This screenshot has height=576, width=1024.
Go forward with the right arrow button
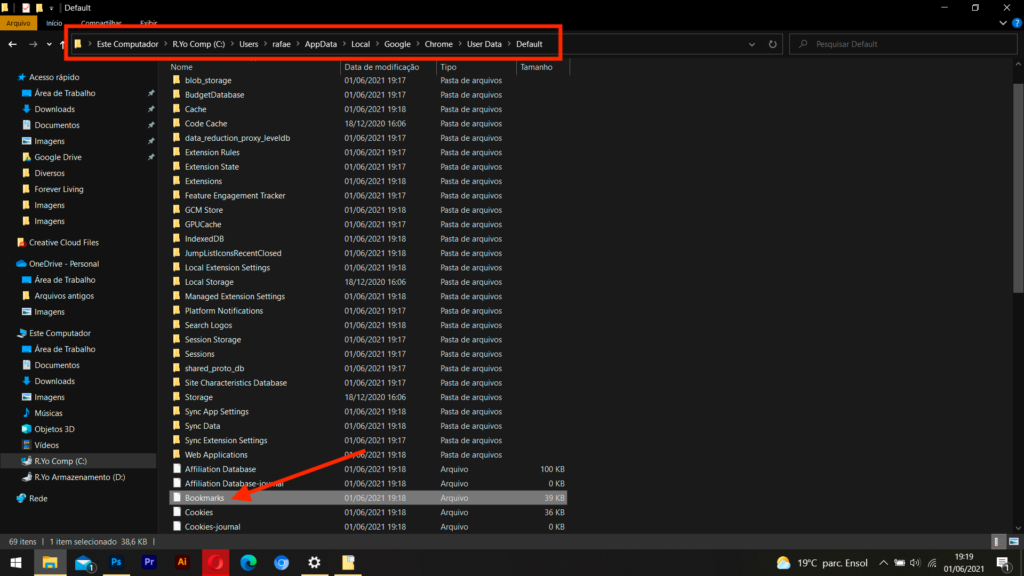click(x=33, y=44)
